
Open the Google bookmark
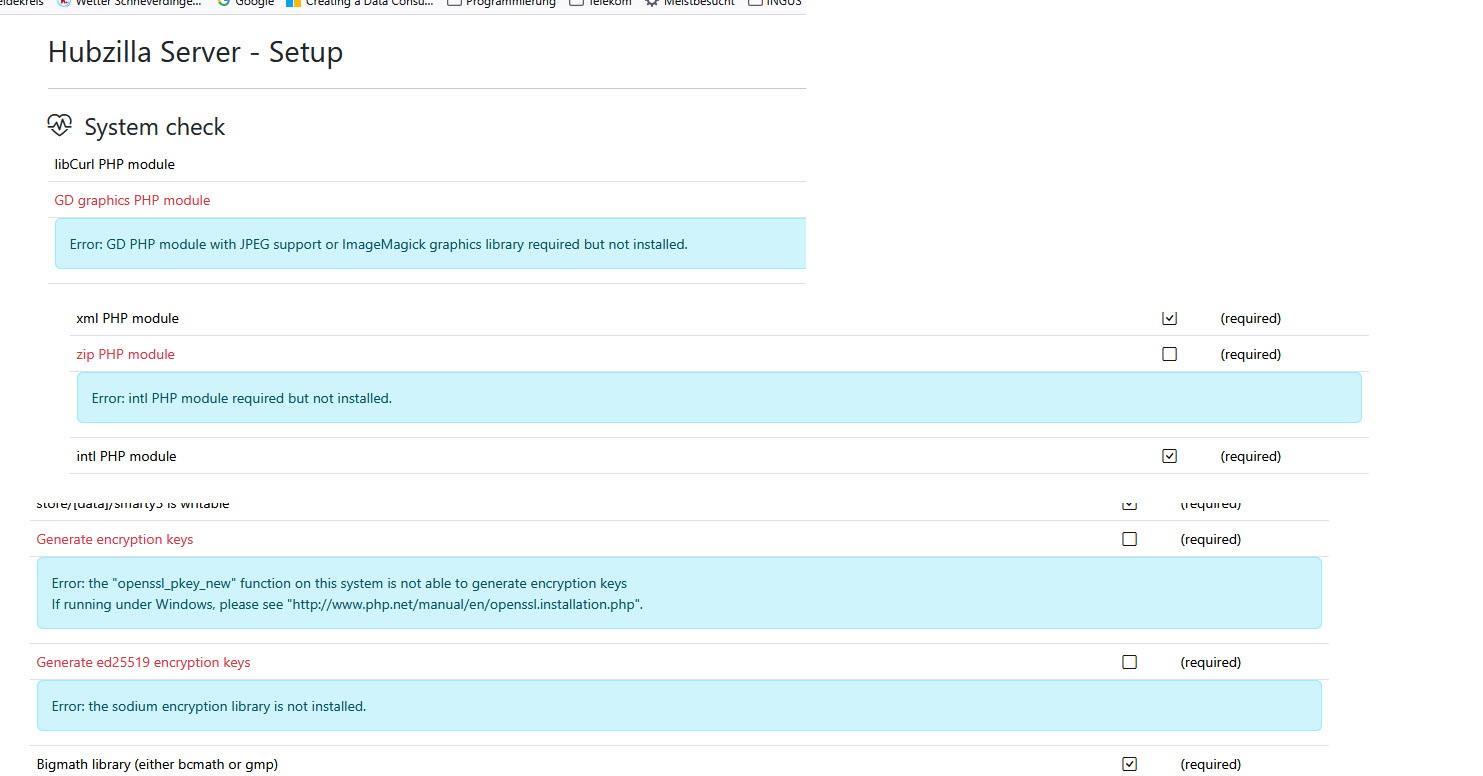[246, 3]
